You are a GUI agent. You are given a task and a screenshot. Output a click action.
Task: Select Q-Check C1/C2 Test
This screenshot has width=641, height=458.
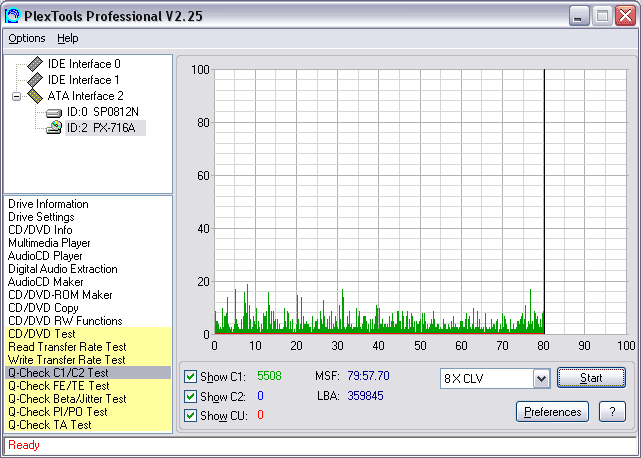88,373
